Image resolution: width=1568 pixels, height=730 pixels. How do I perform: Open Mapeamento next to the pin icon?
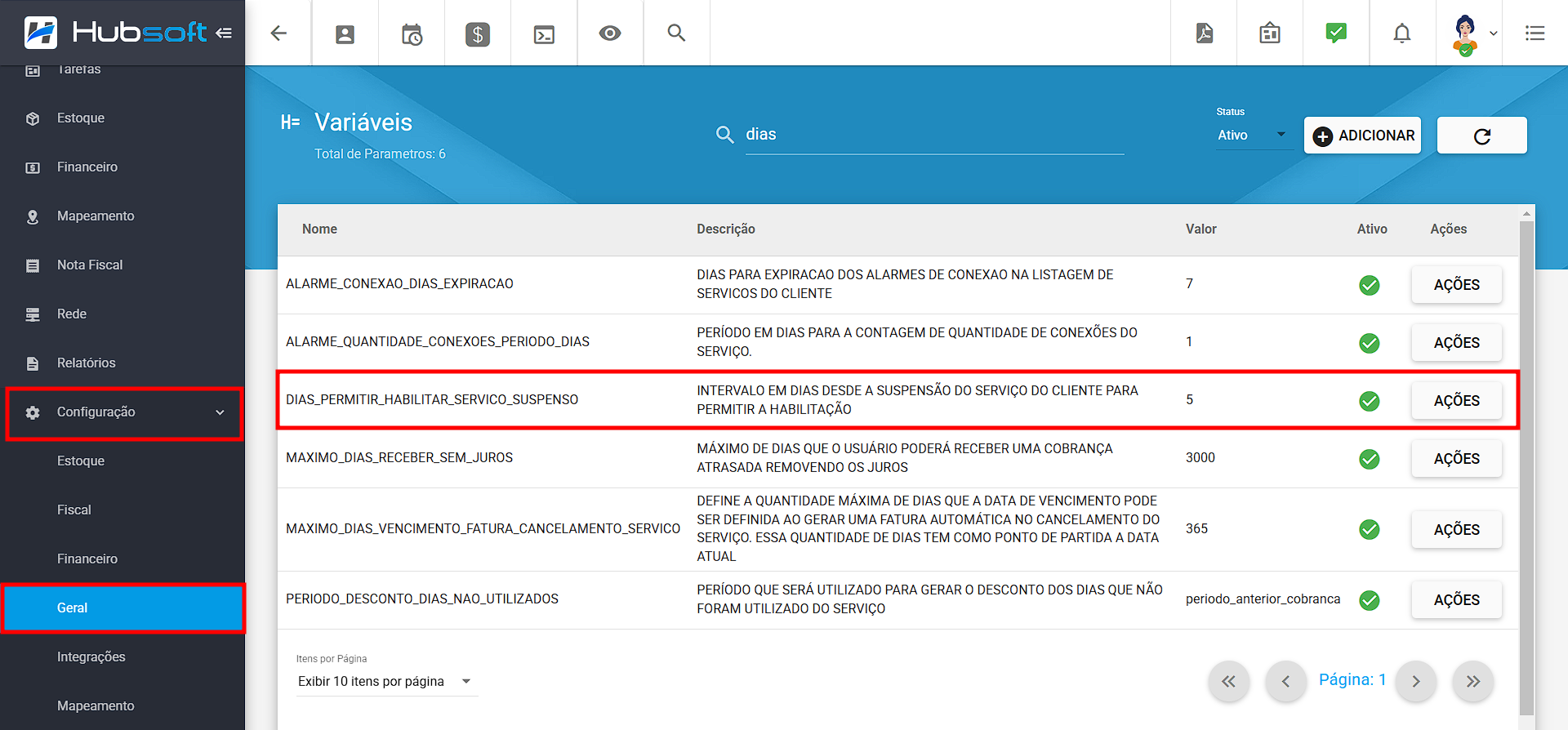pyautogui.click(x=122, y=216)
